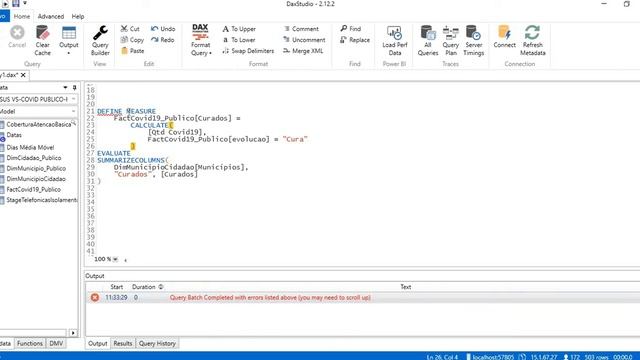Refresh Metadata from the model
The image size is (640, 360).
[x=533, y=40]
